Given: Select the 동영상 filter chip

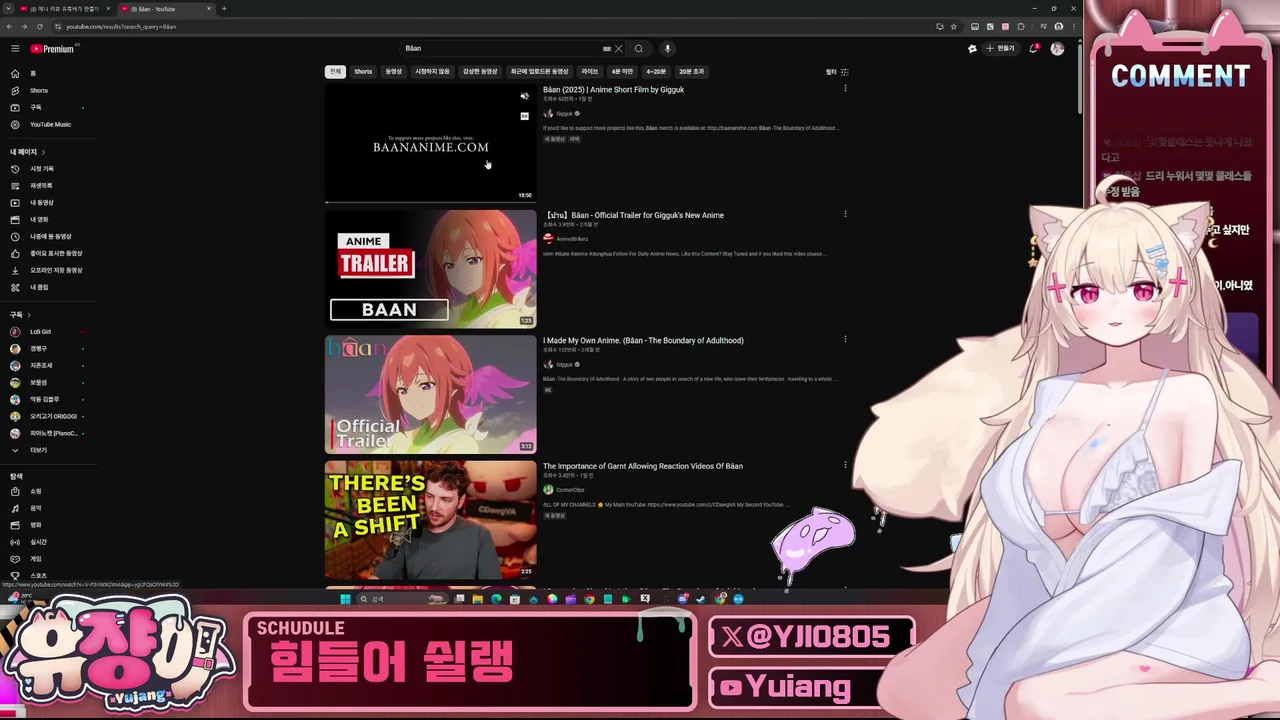Looking at the screenshot, I should (x=394, y=72).
